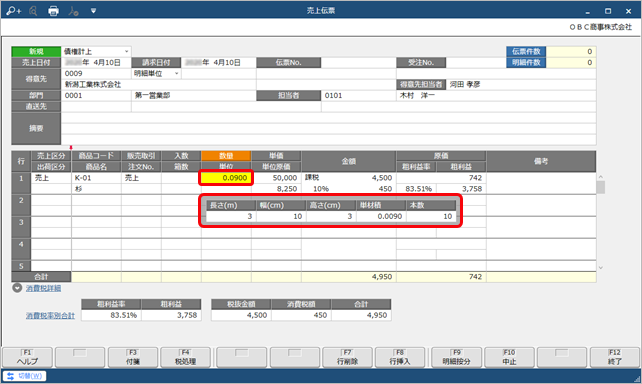Click the F4 税処理 button
The height and width of the screenshot is (384, 642).
pos(185,357)
